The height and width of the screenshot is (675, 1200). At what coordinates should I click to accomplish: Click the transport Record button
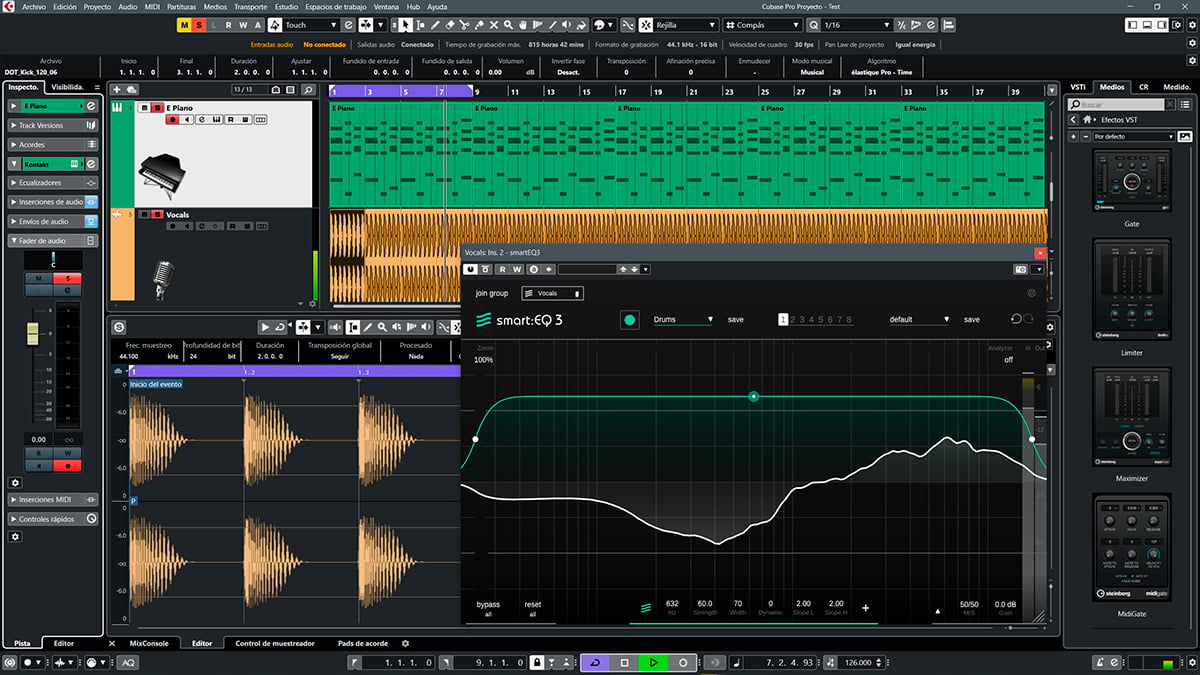(x=683, y=662)
